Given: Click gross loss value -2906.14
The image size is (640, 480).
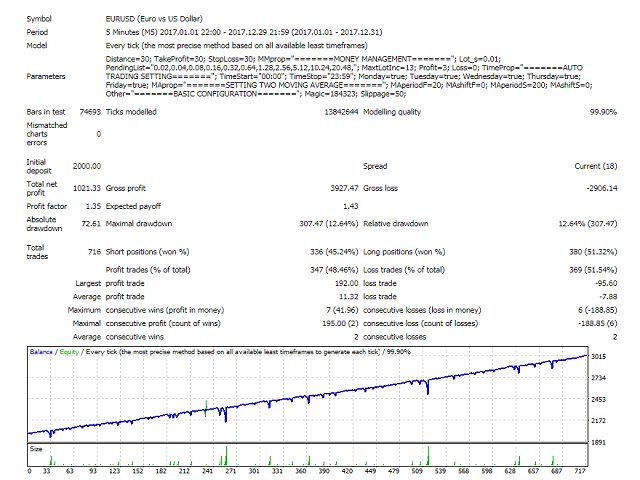Looking at the screenshot, I should point(602,188).
